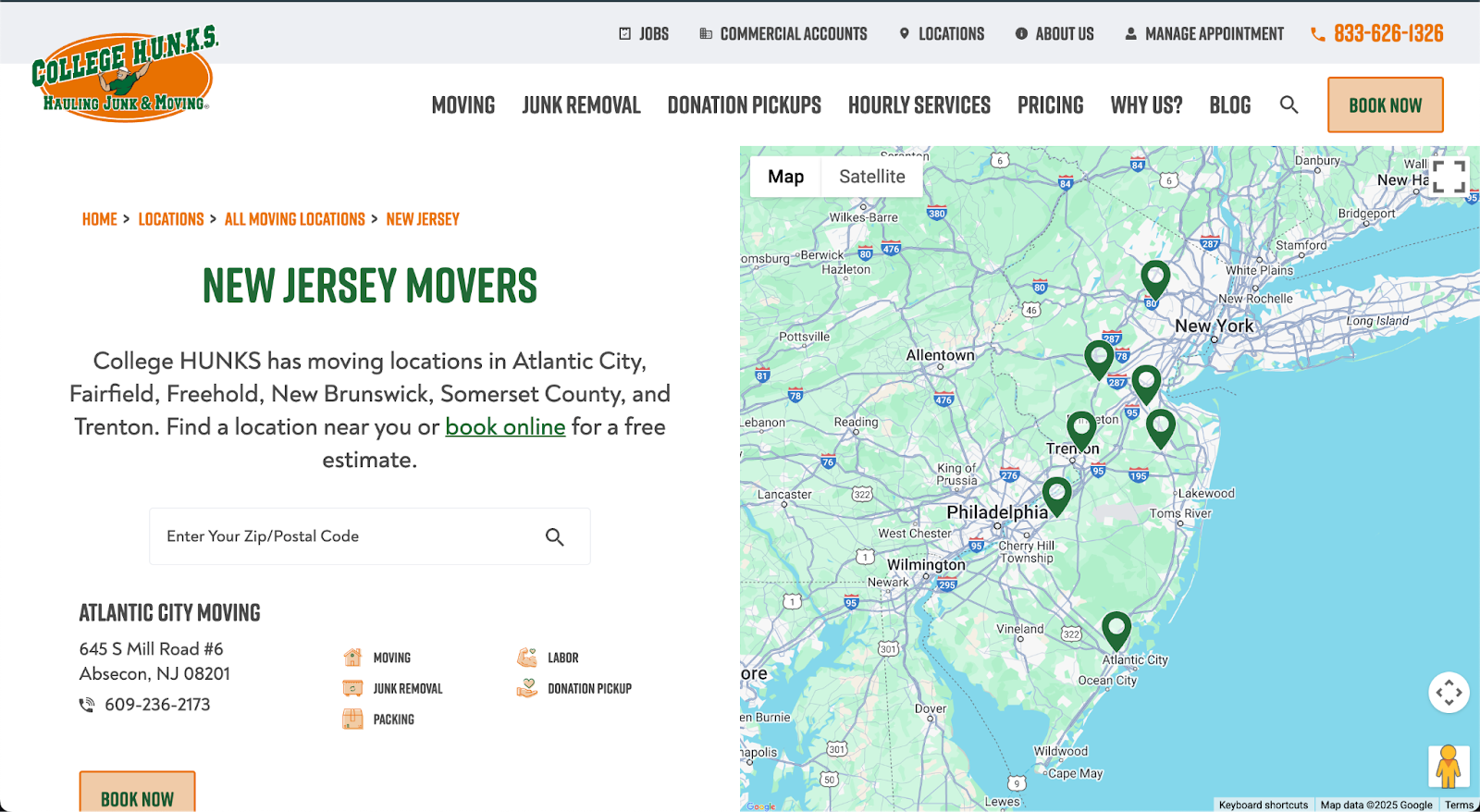Click the header Book Now button
The width and height of the screenshot is (1480, 812).
point(1385,105)
